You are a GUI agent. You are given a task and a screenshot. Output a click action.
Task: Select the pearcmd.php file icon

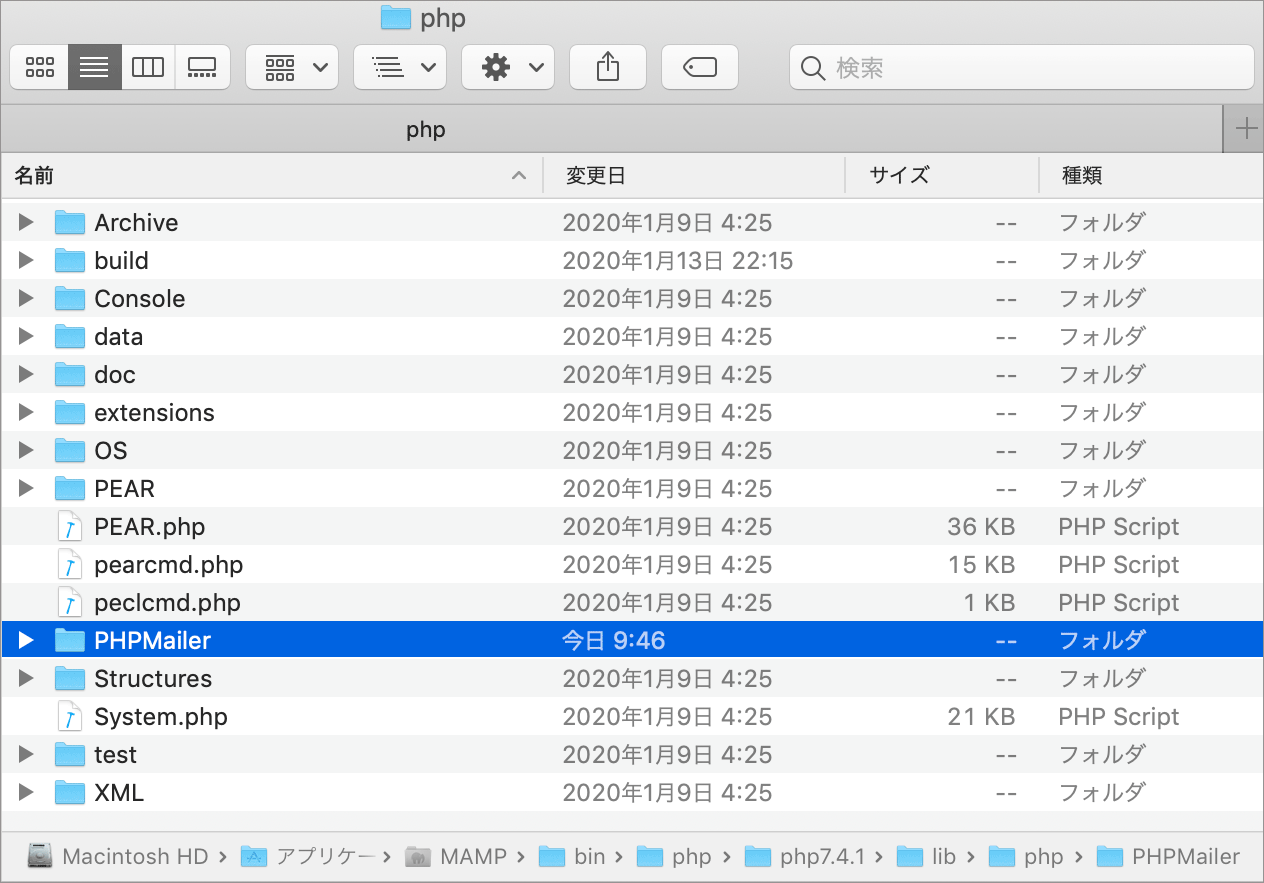click(69, 565)
